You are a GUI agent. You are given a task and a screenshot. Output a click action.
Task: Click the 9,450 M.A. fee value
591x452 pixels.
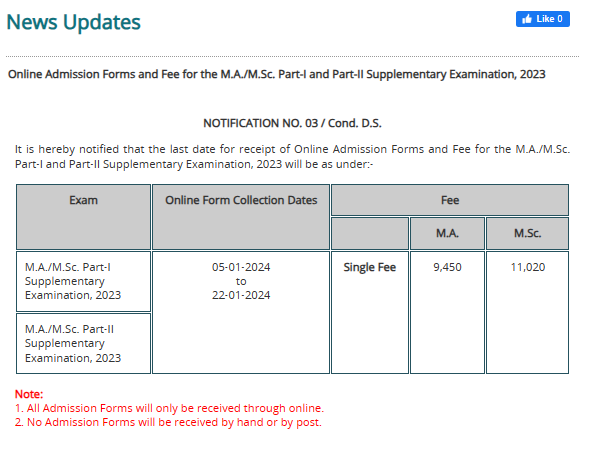[447, 267]
